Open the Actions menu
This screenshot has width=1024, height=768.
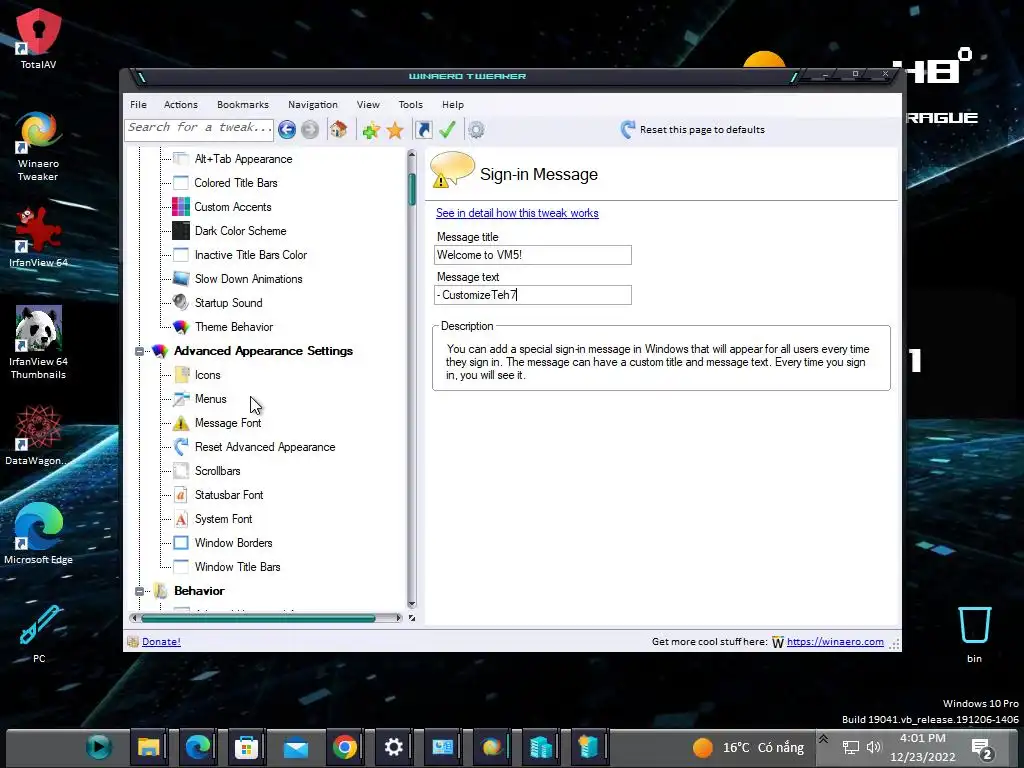click(x=180, y=104)
